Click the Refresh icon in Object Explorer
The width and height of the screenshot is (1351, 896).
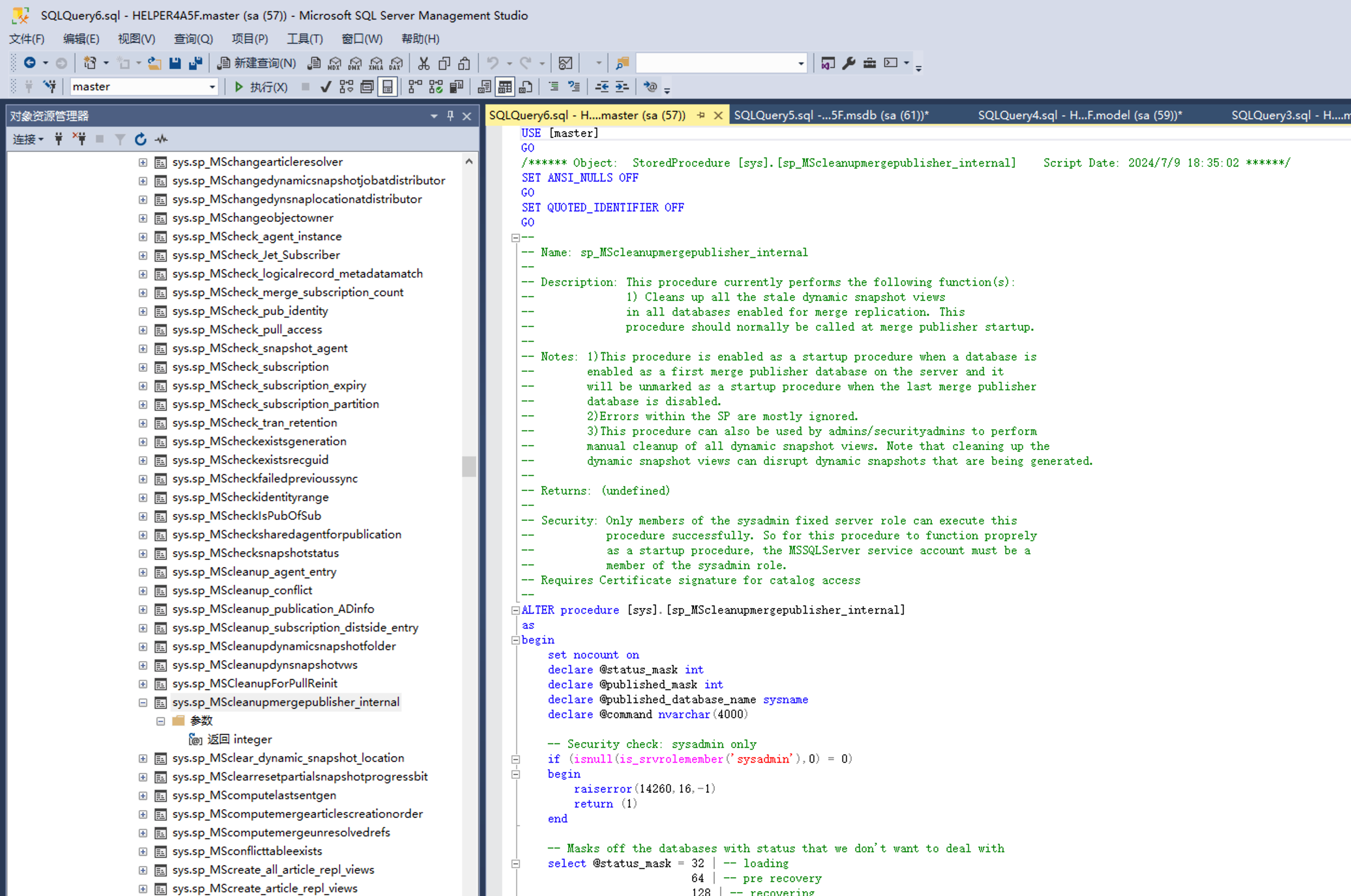coord(141,139)
